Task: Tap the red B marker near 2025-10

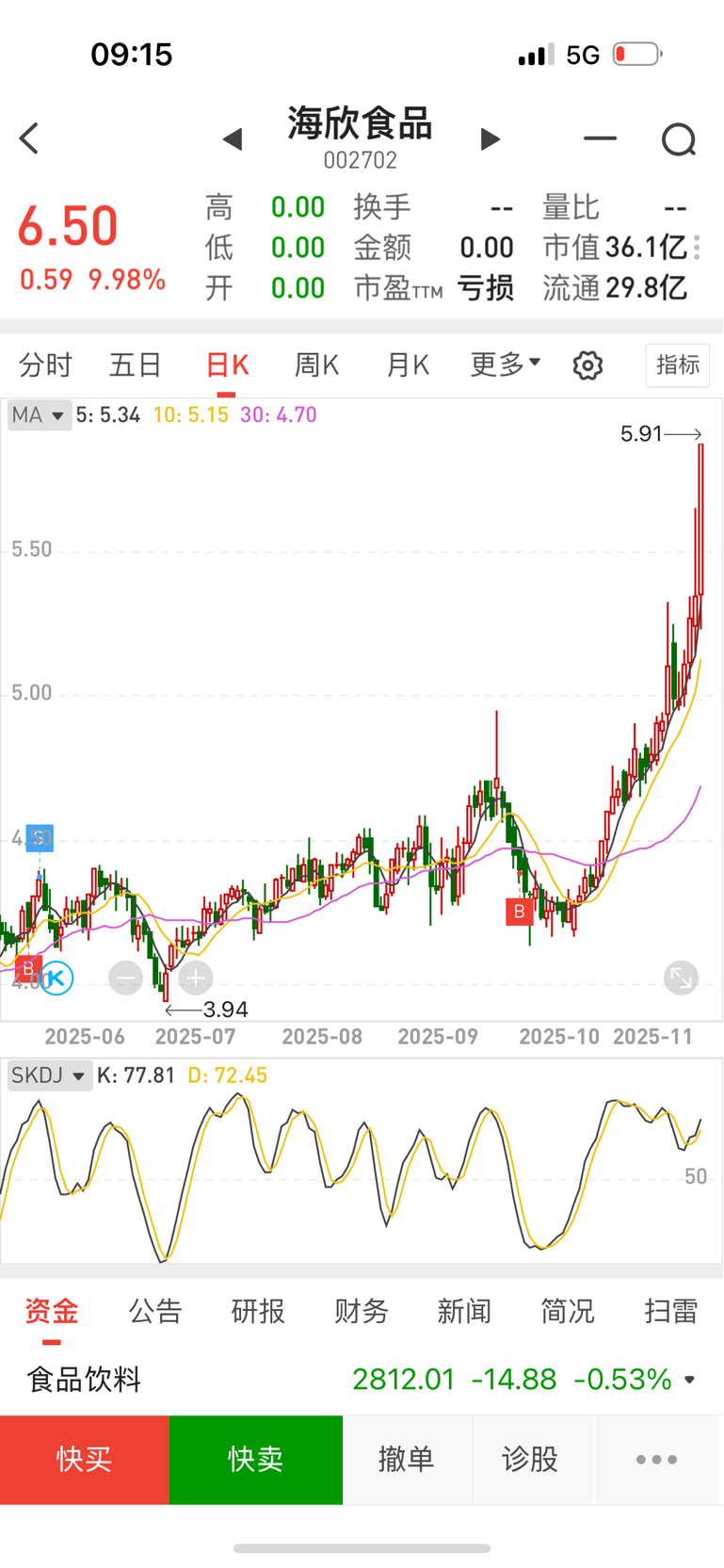Action: (519, 912)
